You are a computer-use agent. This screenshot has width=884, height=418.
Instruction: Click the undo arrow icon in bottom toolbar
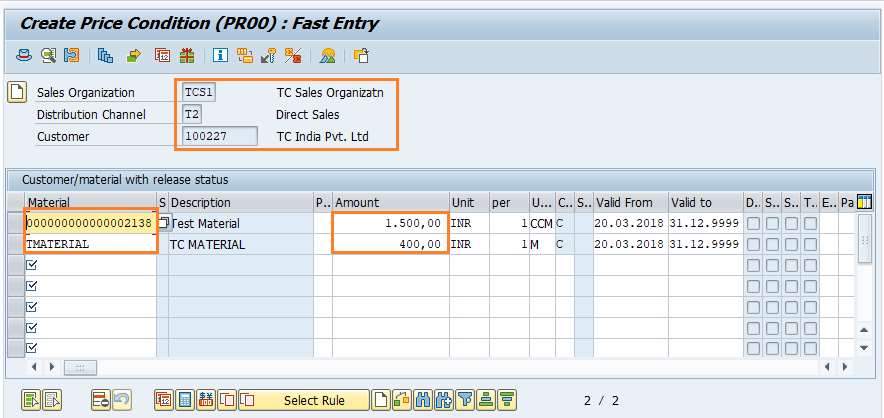[x=122, y=400]
